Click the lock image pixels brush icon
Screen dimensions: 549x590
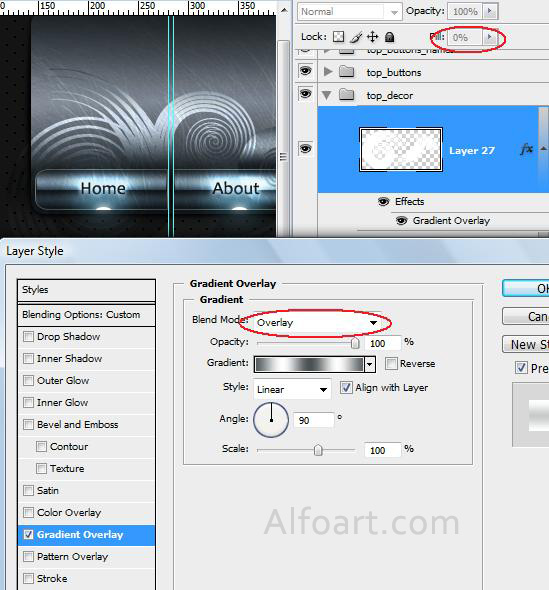coord(356,37)
